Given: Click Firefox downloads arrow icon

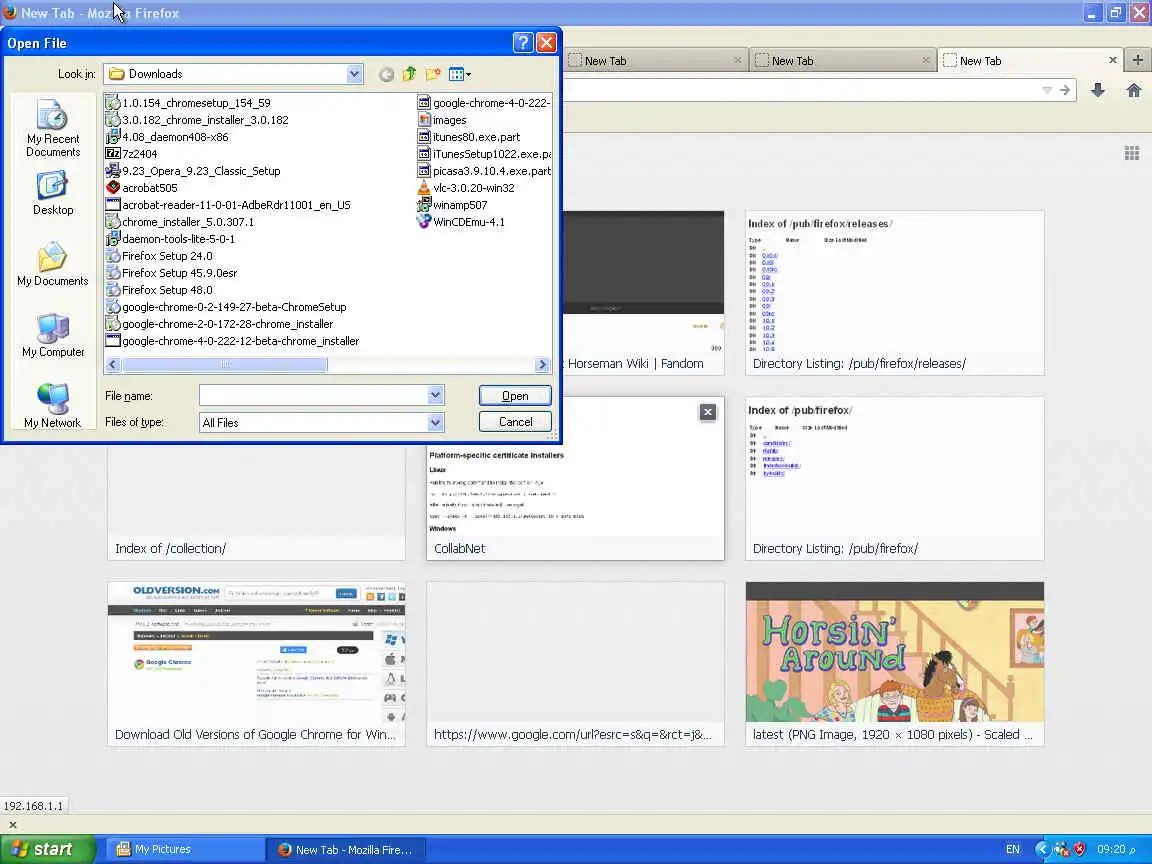Looking at the screenshot, I should (x=1098, y=90).
